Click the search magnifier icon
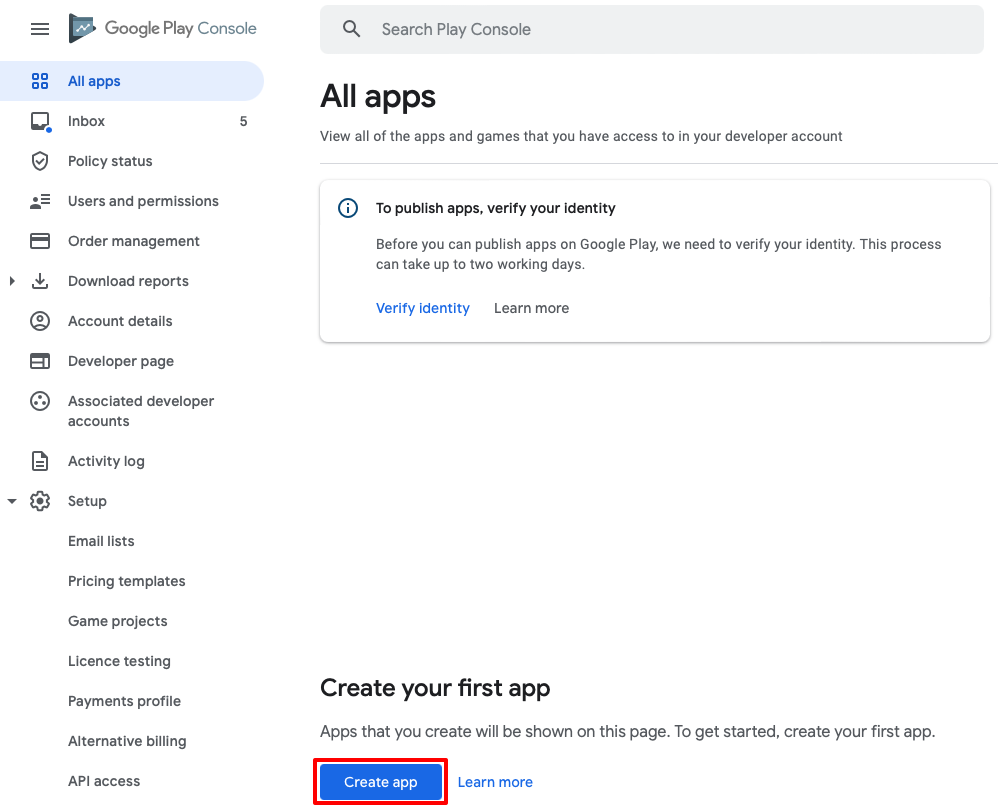Image resolution: width=998 pixels, height=811 pixels. (x=351, y=29)
